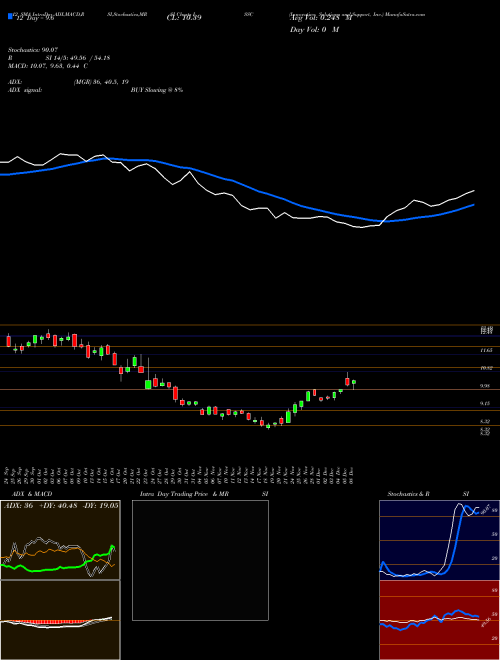Click the latest green candlestick on price chart
The image size is (500, 660).
354,383
